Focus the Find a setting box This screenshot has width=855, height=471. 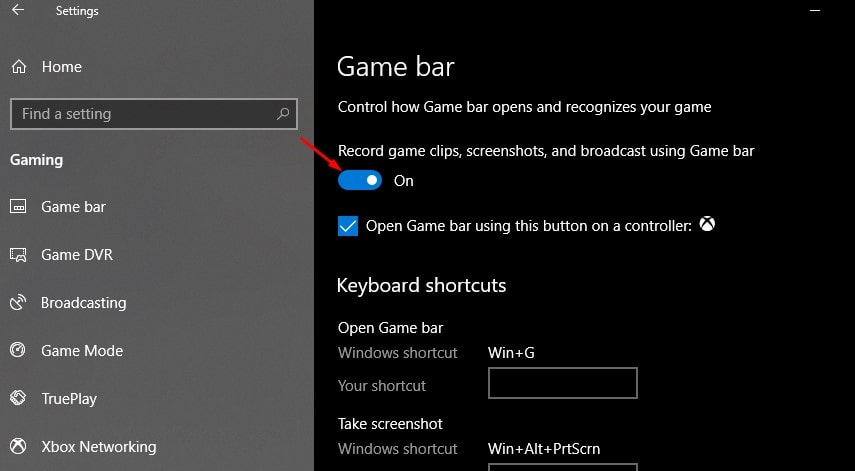pyautogui.click(x=154, y=114)
